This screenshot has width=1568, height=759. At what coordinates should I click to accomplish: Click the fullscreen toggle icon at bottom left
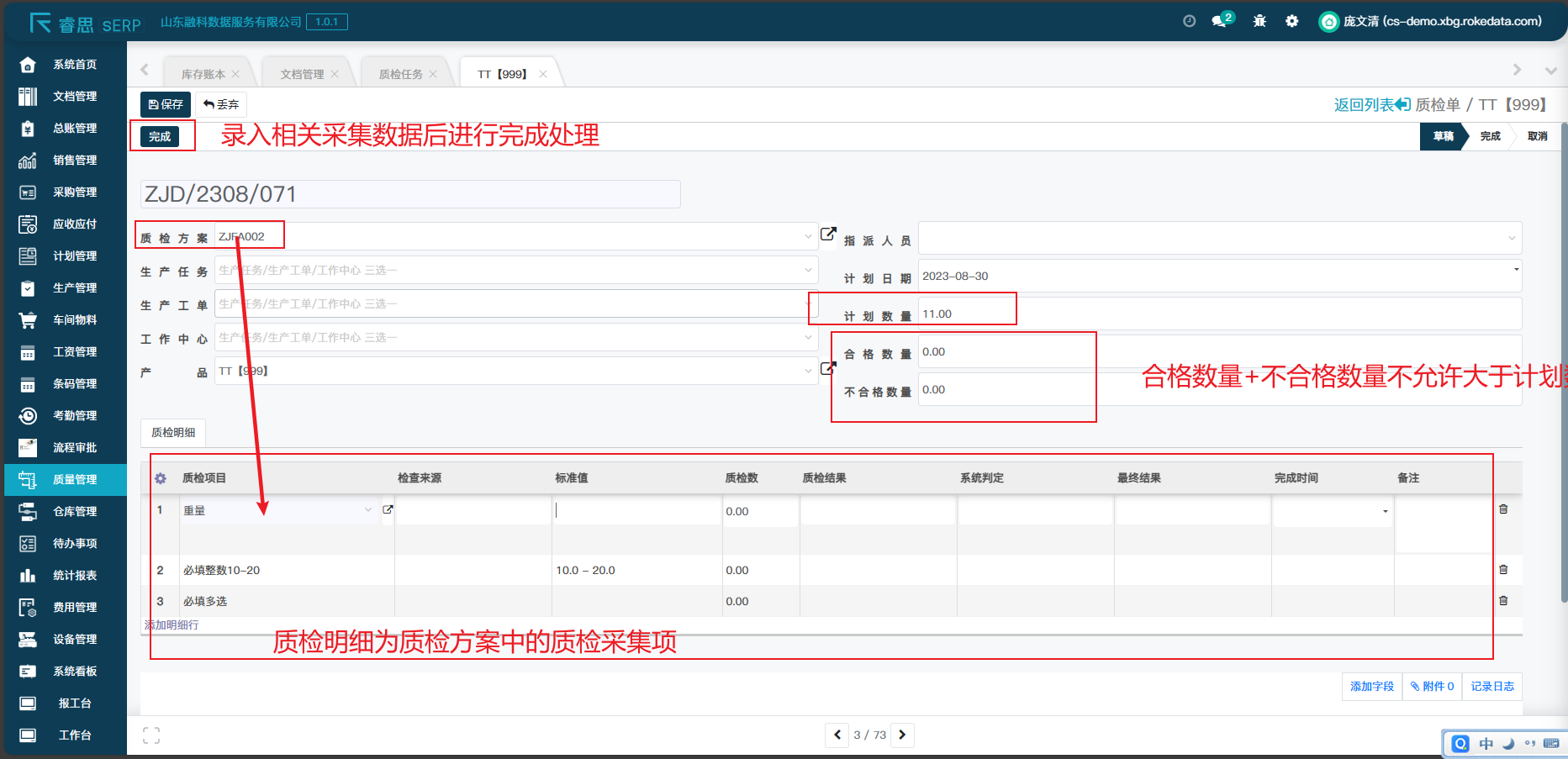(x=151, y=735)
